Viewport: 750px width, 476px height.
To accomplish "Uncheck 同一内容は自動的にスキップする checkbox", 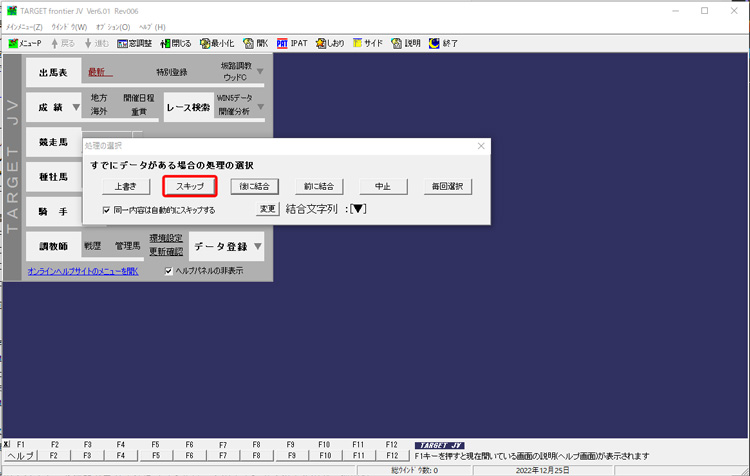I will [x=107, y=210].
